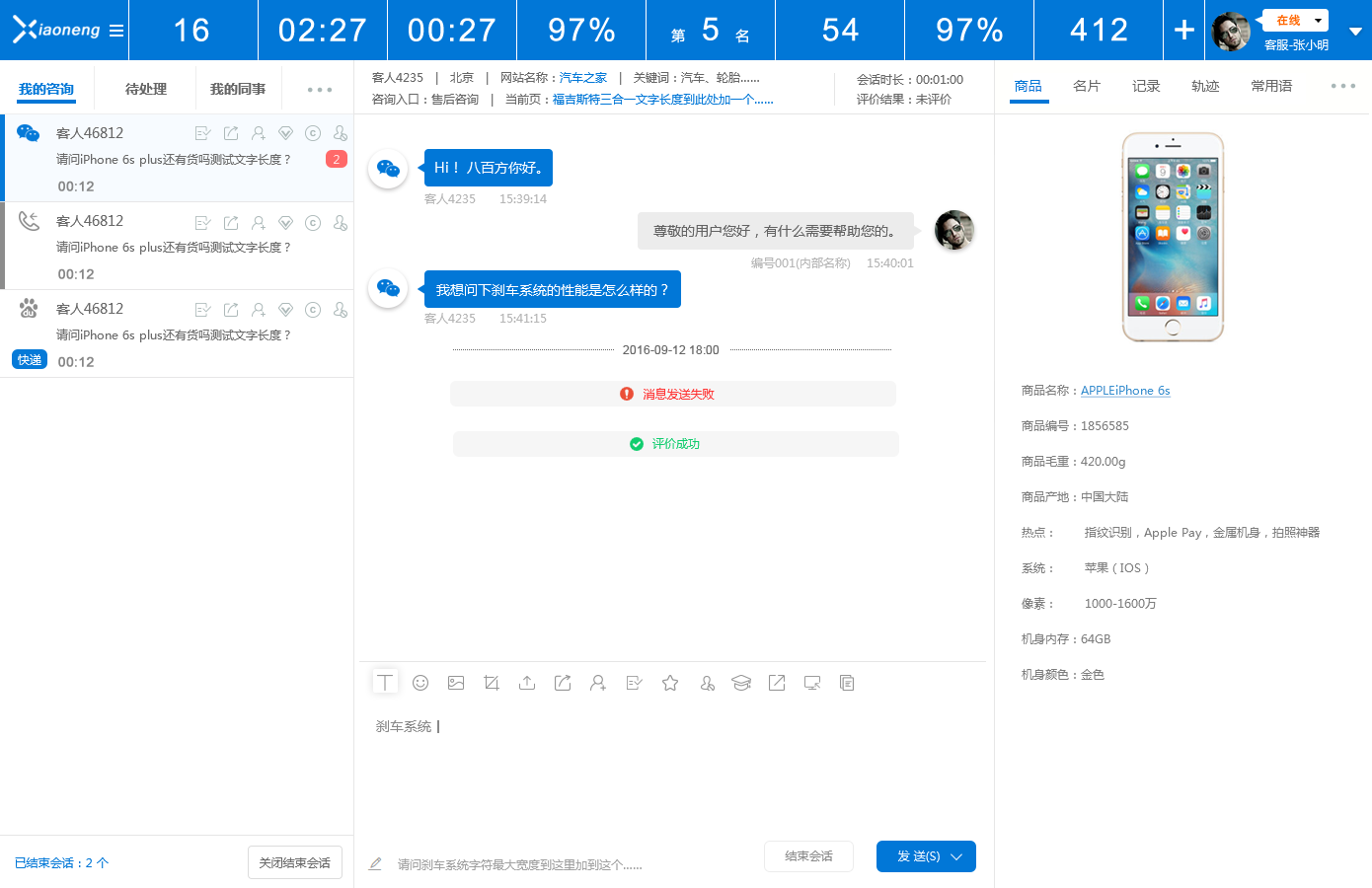Show more right-panel tabs via ellipsis
1372x888 pixels.
pos(1343,86)
